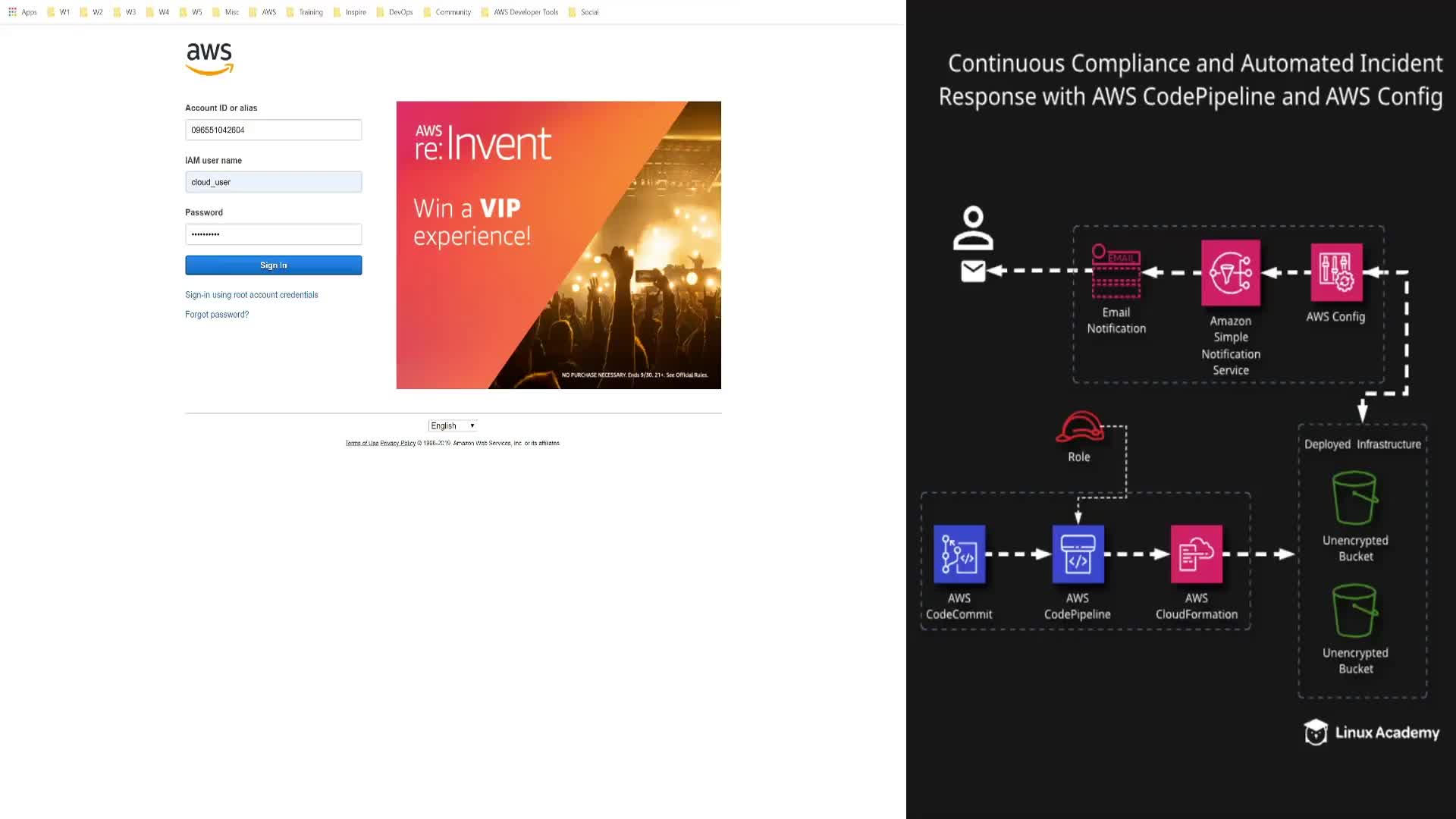
Task: Click Sign-in using root account credentials link
Action: pyautogui.click(x=251, y=295)
